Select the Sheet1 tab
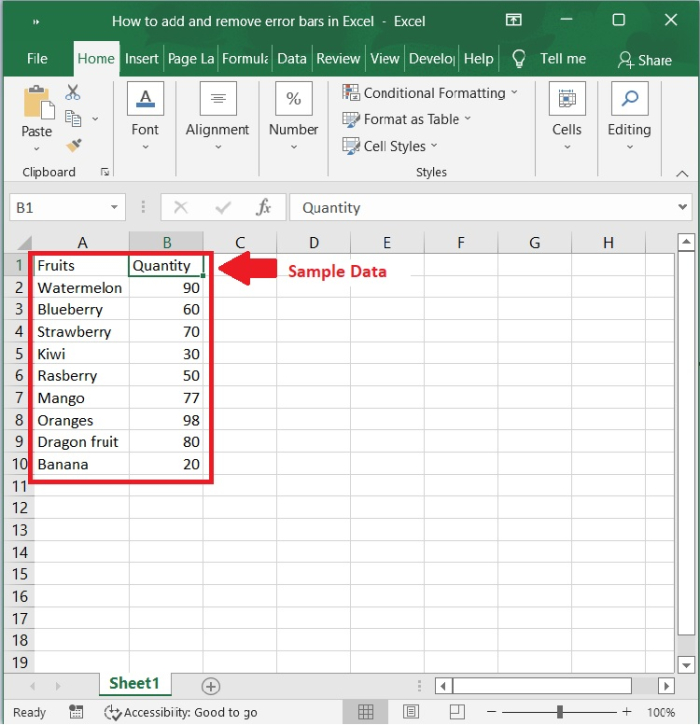The width and height of the screenshot is (700, 725). tap(134, 683)
